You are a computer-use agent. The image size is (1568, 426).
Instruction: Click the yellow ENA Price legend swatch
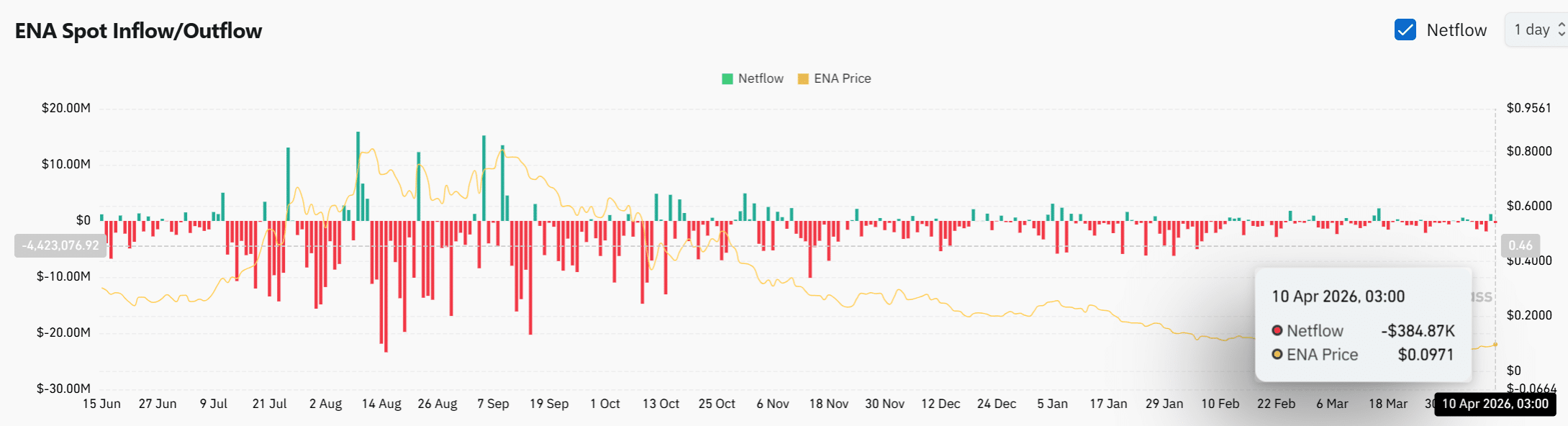tap(803, 78)
